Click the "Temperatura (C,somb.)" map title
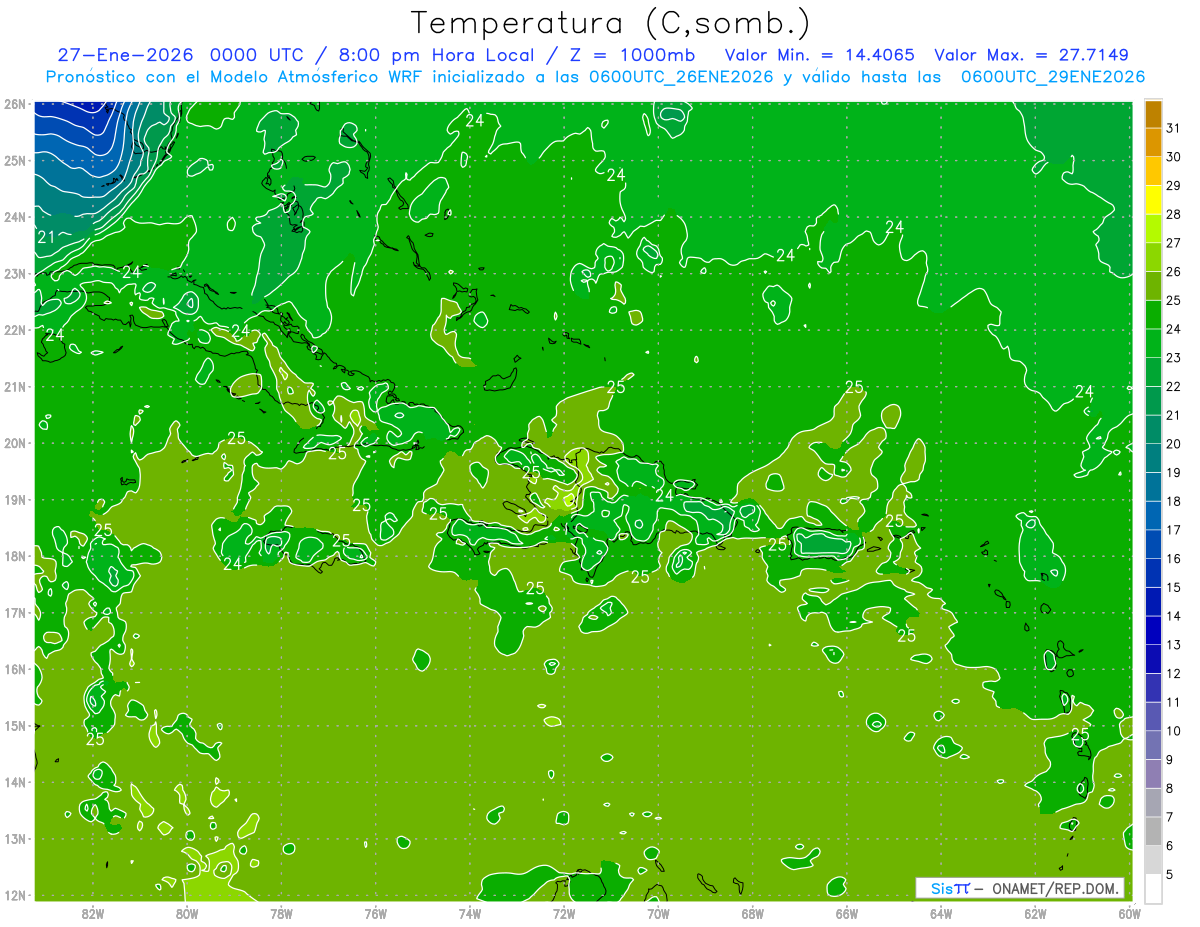The width and height of the screenshot is (1200, 927). (611, 23)
